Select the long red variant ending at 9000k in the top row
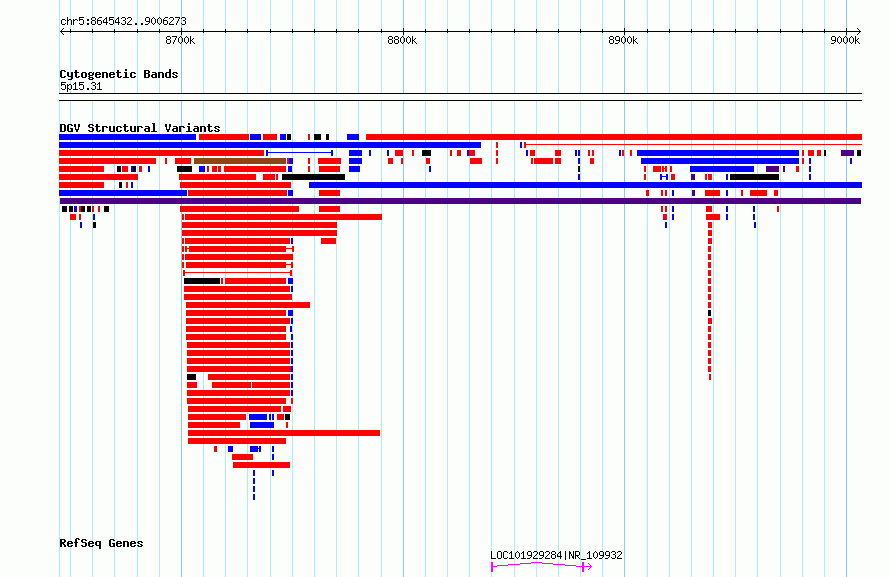Screen dimensions: 890x577 (614, 137)
